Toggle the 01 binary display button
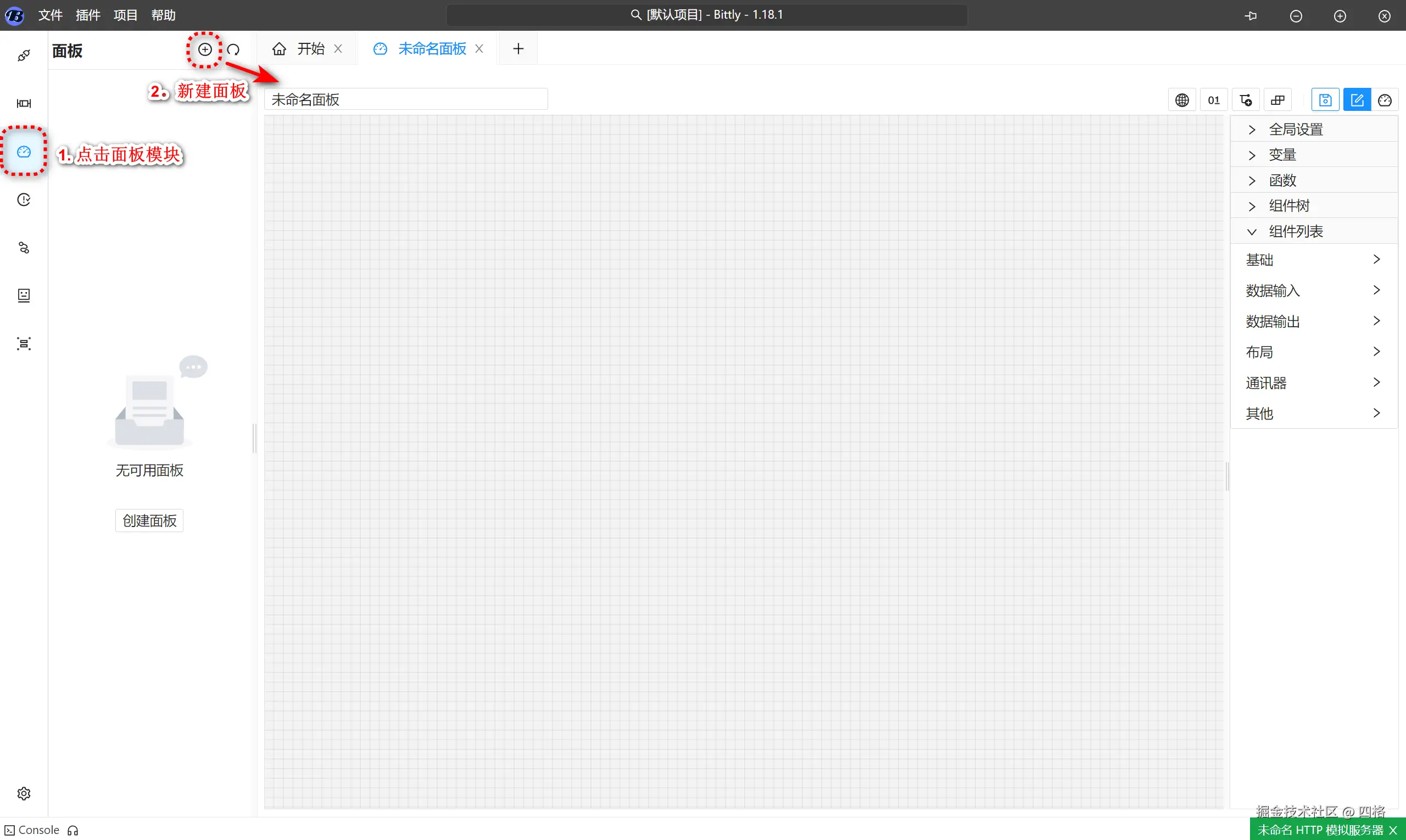Viewport: 1406px width, 840px height. 1213,100
